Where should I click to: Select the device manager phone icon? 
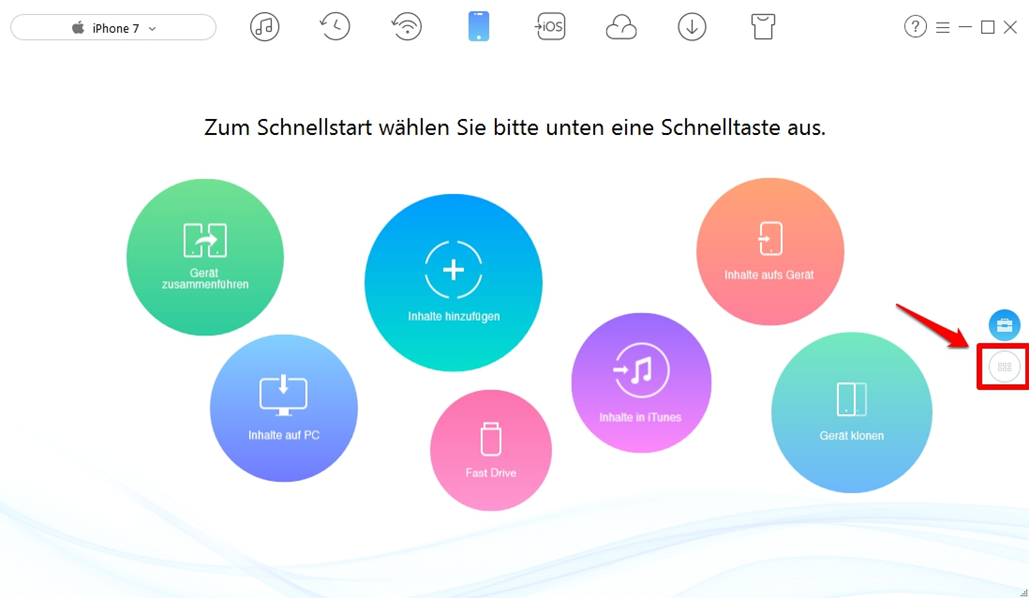[478, 27]
